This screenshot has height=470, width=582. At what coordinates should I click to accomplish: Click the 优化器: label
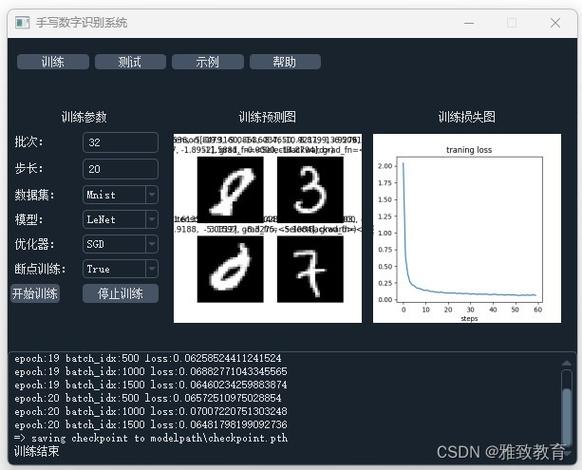click(x=35, y=244)
